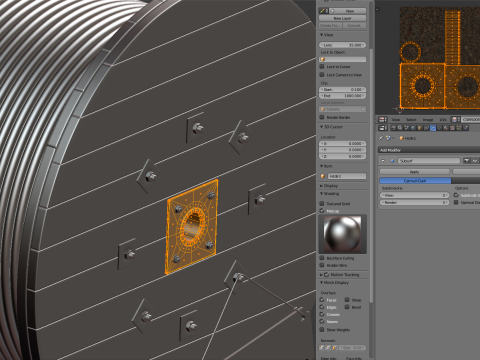480x360 pixels.
Task: Click the object icon beside HUB1 item name
Action: tap(322, 176)
